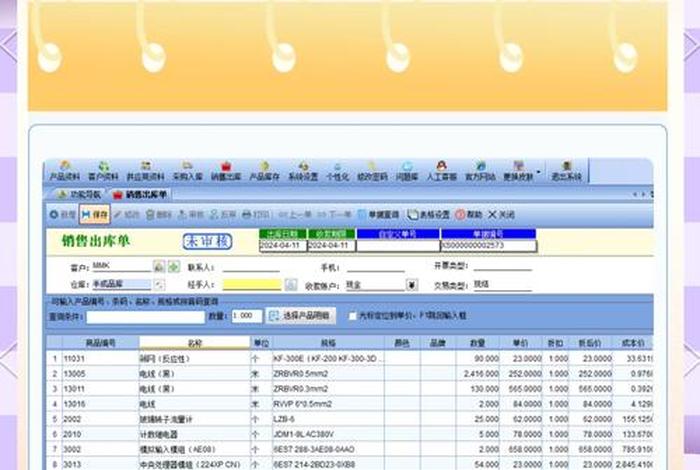Select the 销售出库单 tab
This screenshot has height=470, width=700.
pyautogui.click(x=140, y=194)
